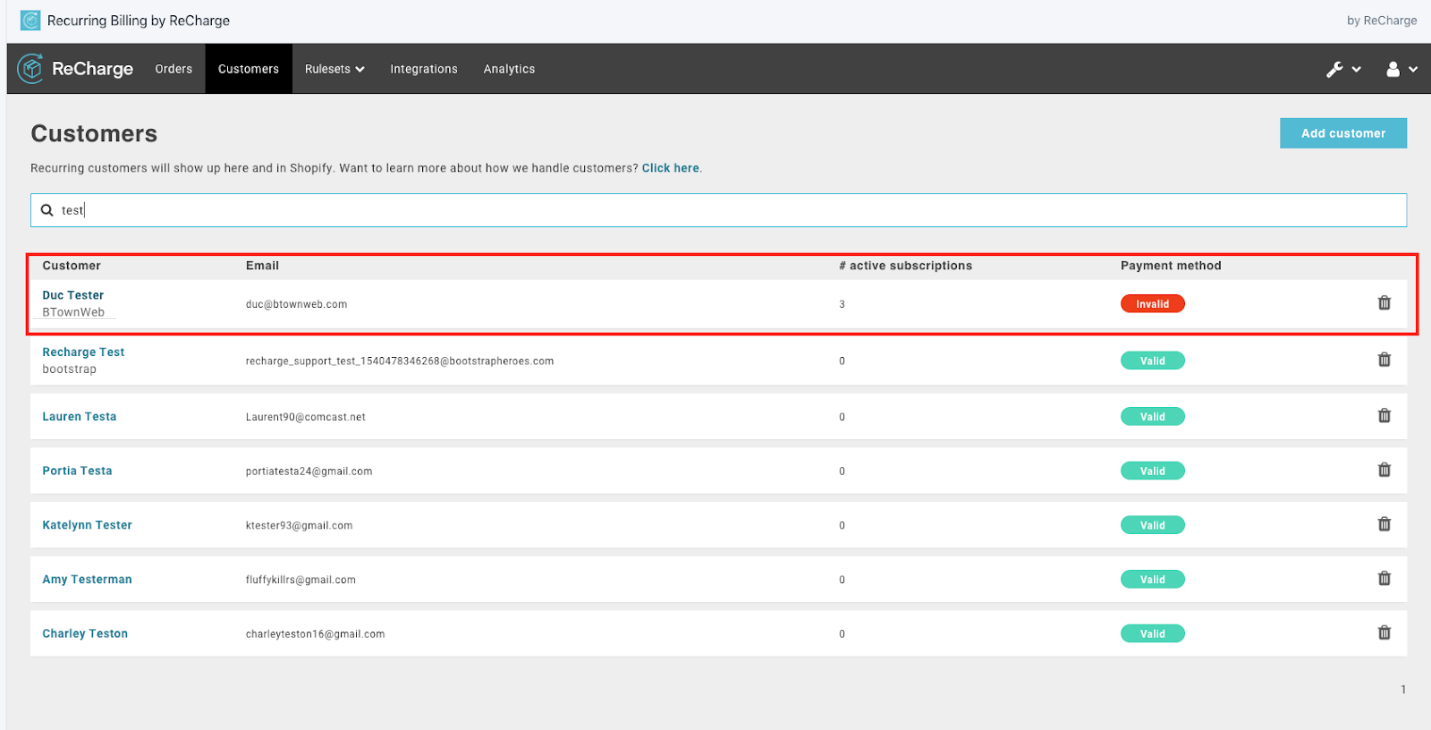Open the Duc Tester customer profile
This screenshot has height=730, width=1431.
pyautogui.click(x=73, y=295)
